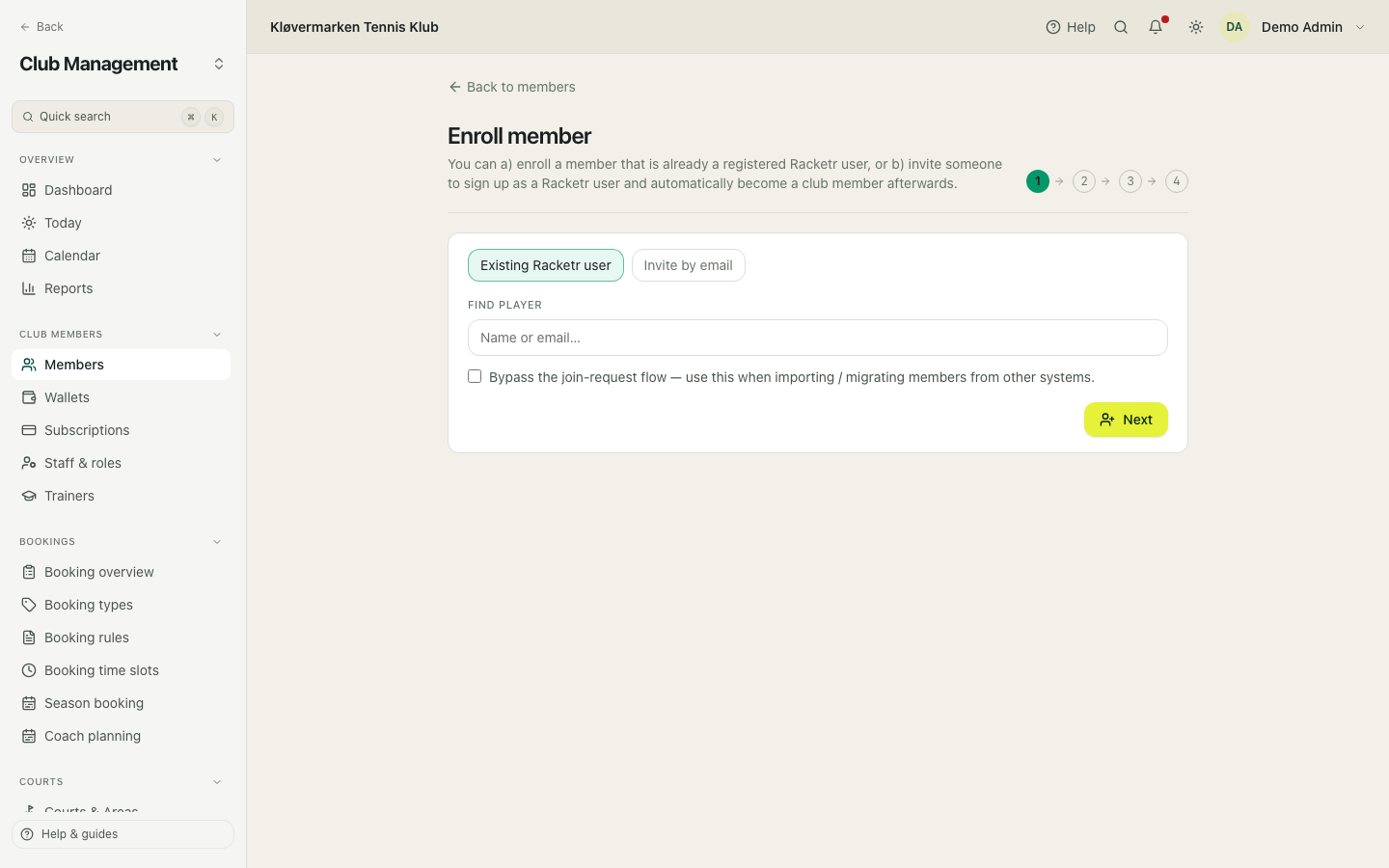Click the Back link above Club Management

click(x=41, y=27)
